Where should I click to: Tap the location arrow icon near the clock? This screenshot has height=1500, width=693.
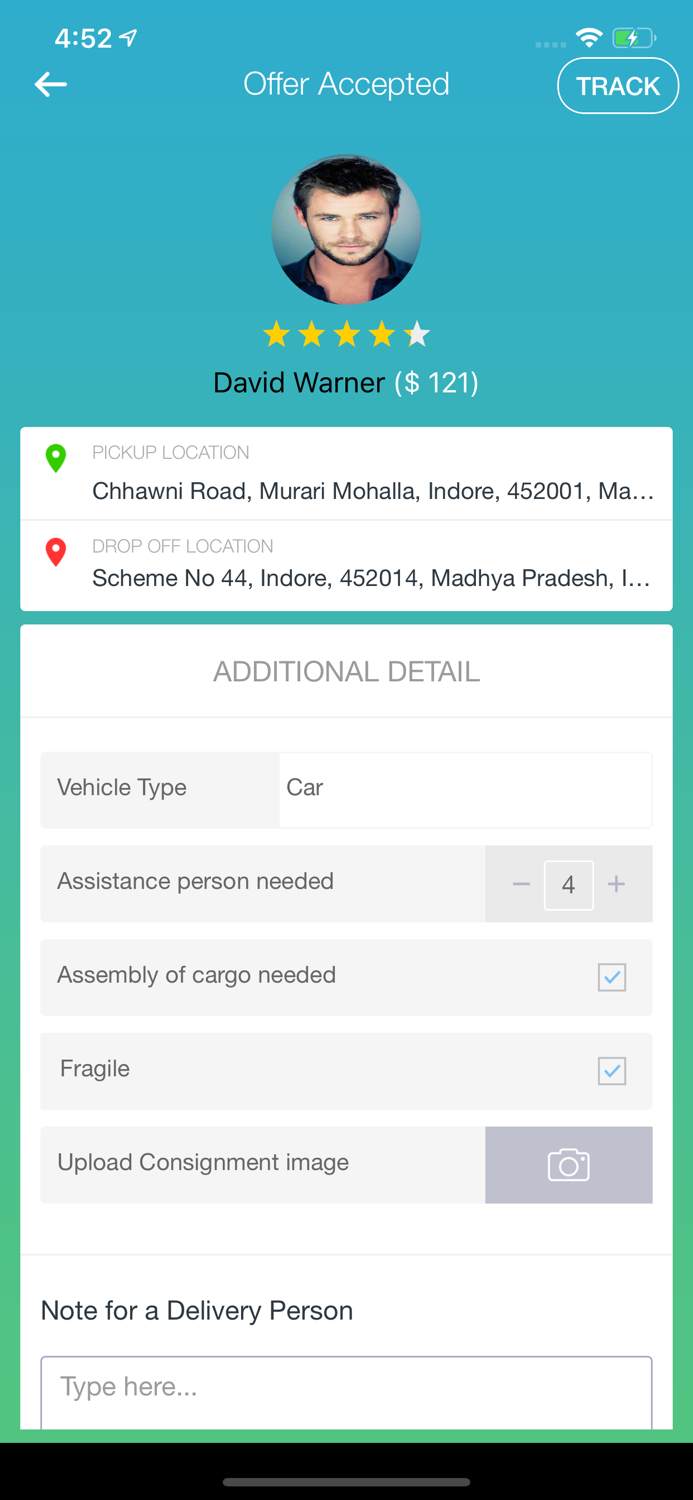click(128, 36)
